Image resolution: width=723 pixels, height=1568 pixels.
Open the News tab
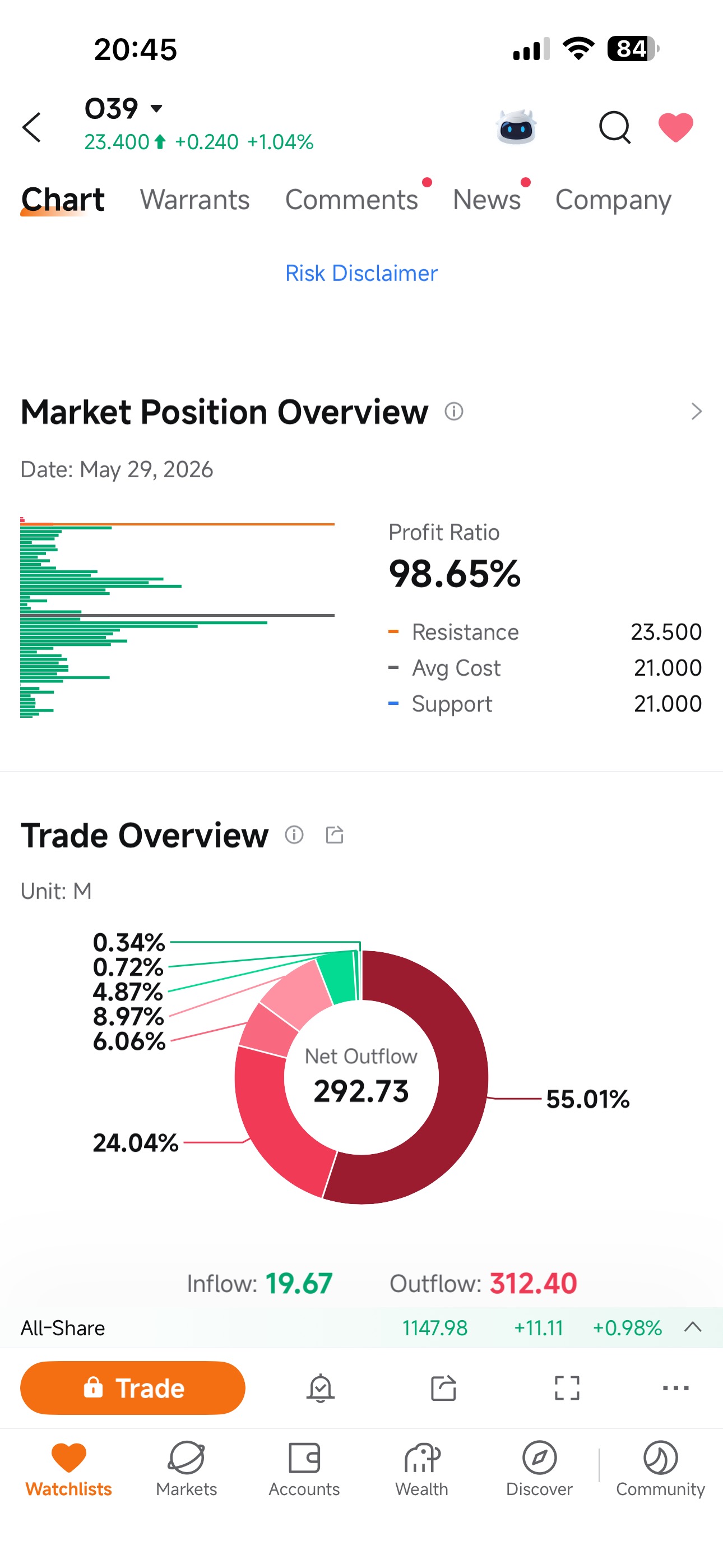[x=487, y=200]
